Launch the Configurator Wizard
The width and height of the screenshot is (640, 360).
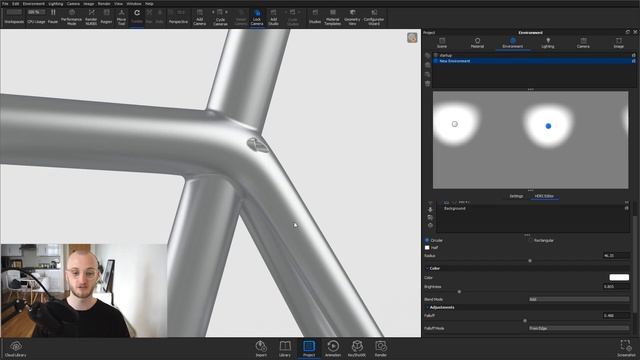click(374, 18)
